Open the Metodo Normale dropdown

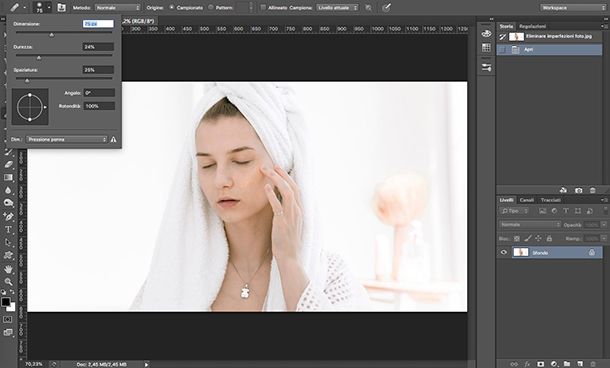117,7
